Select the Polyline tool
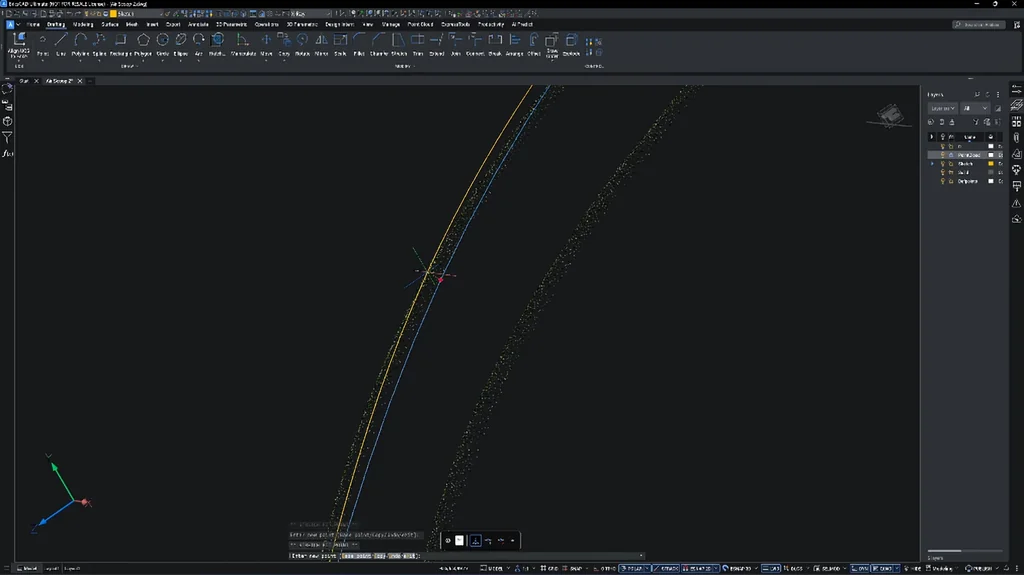Image resolution: width=1024 pixels, height=575 pixels. [x=80, y=44]
